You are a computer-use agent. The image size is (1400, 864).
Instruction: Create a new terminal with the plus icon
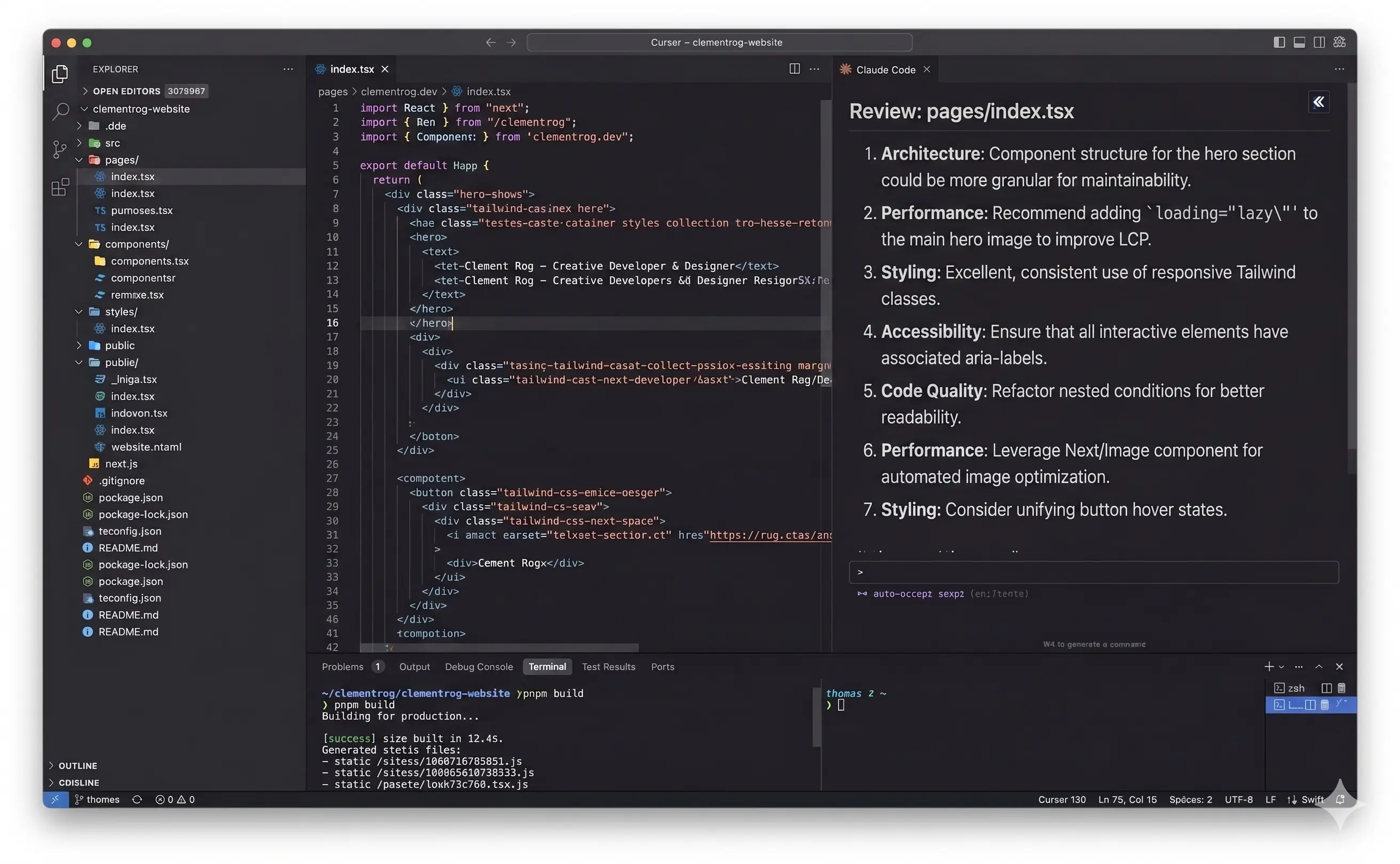[x=1269, y=666]
